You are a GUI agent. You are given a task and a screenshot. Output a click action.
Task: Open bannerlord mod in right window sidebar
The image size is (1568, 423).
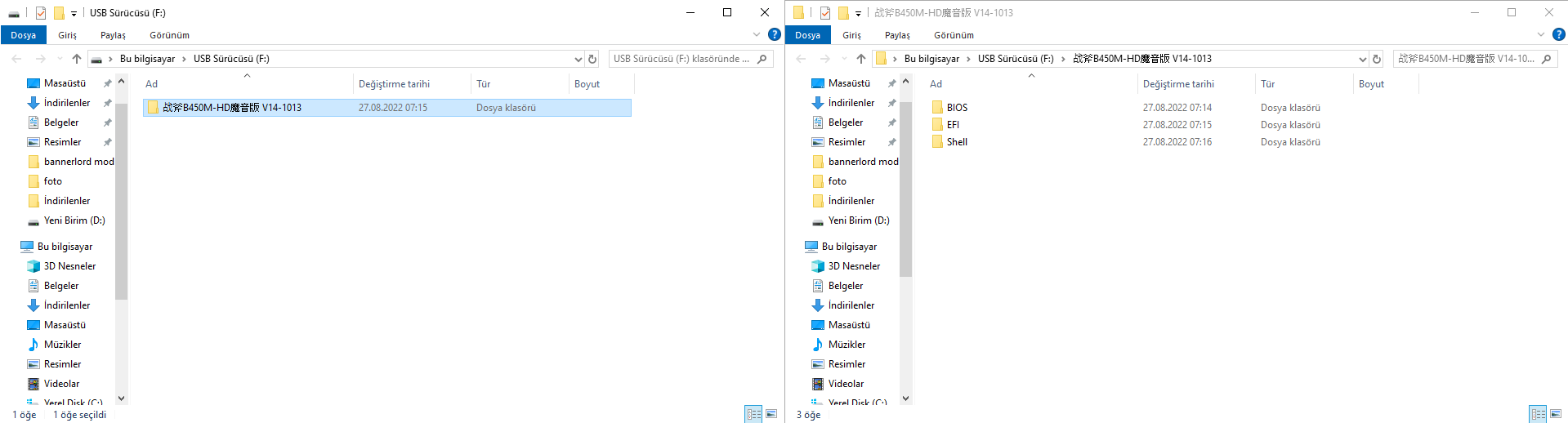(x=863, y=162)
